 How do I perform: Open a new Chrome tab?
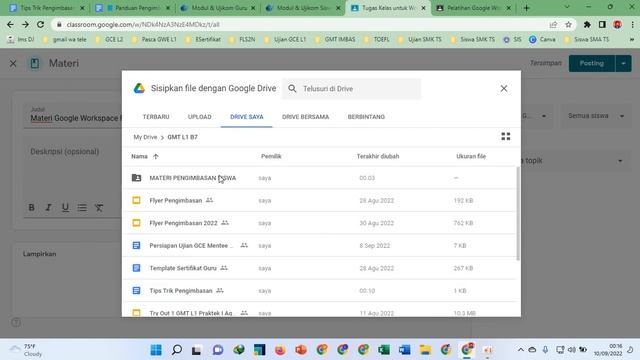(527, 8)
